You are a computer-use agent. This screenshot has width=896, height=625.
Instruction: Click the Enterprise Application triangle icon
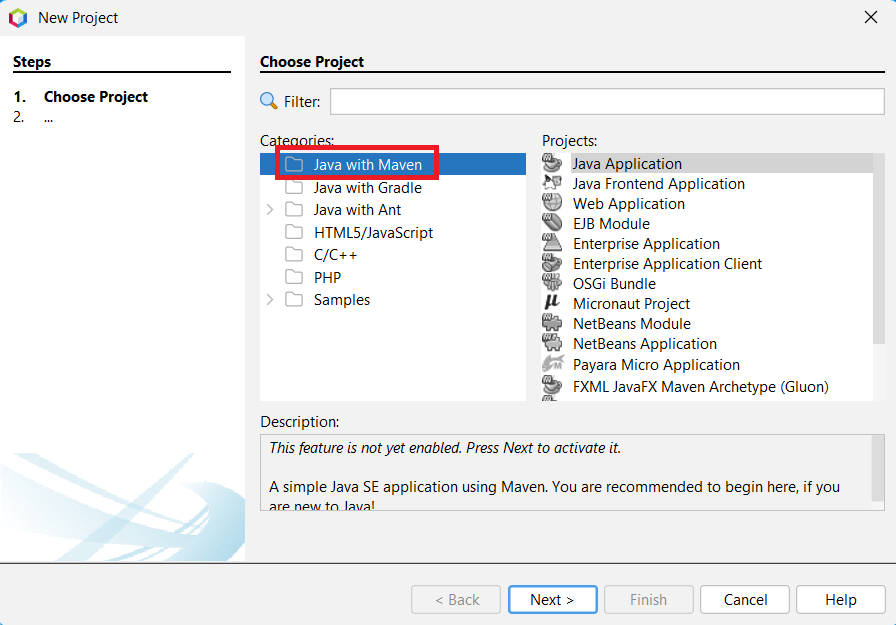pos(552,243)
